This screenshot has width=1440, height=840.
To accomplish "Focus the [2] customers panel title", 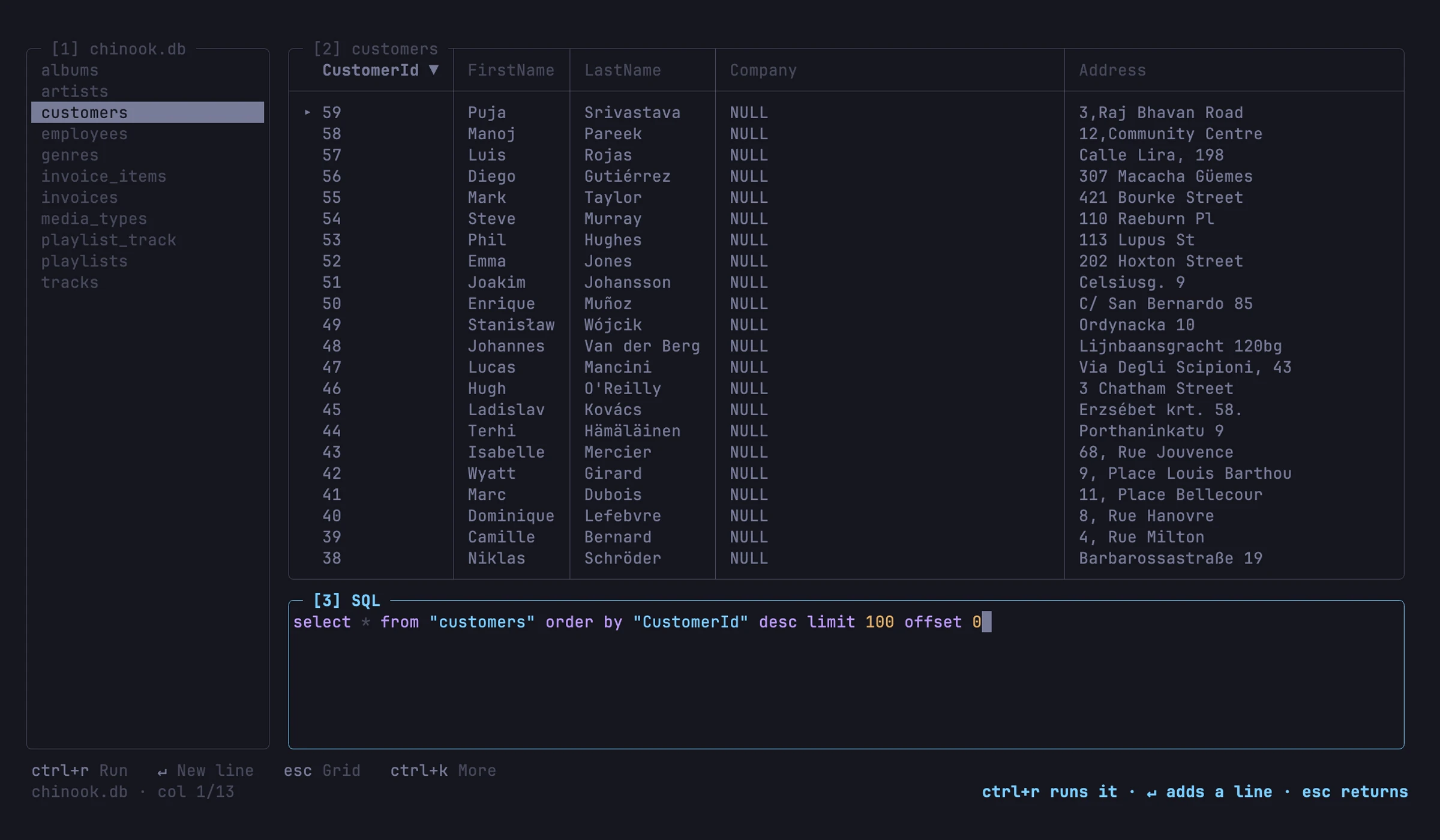I will pyautogui.click(x=376, y=49).
